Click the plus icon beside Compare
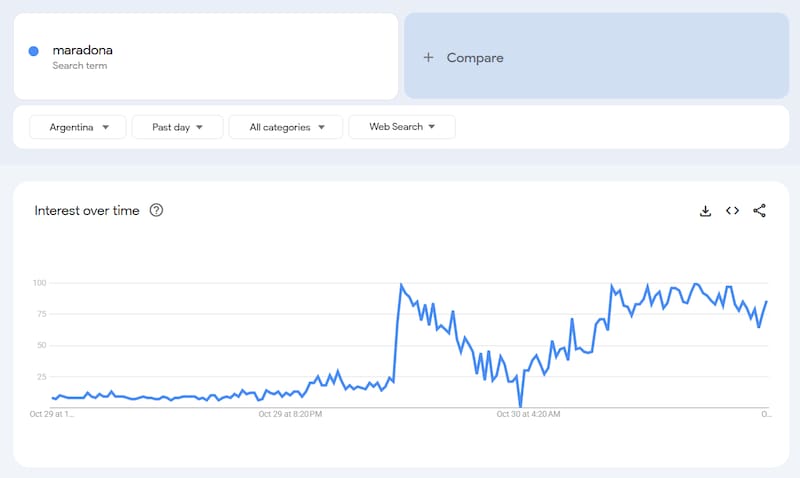This screenshot has height=478, width=800. [429, 58]
